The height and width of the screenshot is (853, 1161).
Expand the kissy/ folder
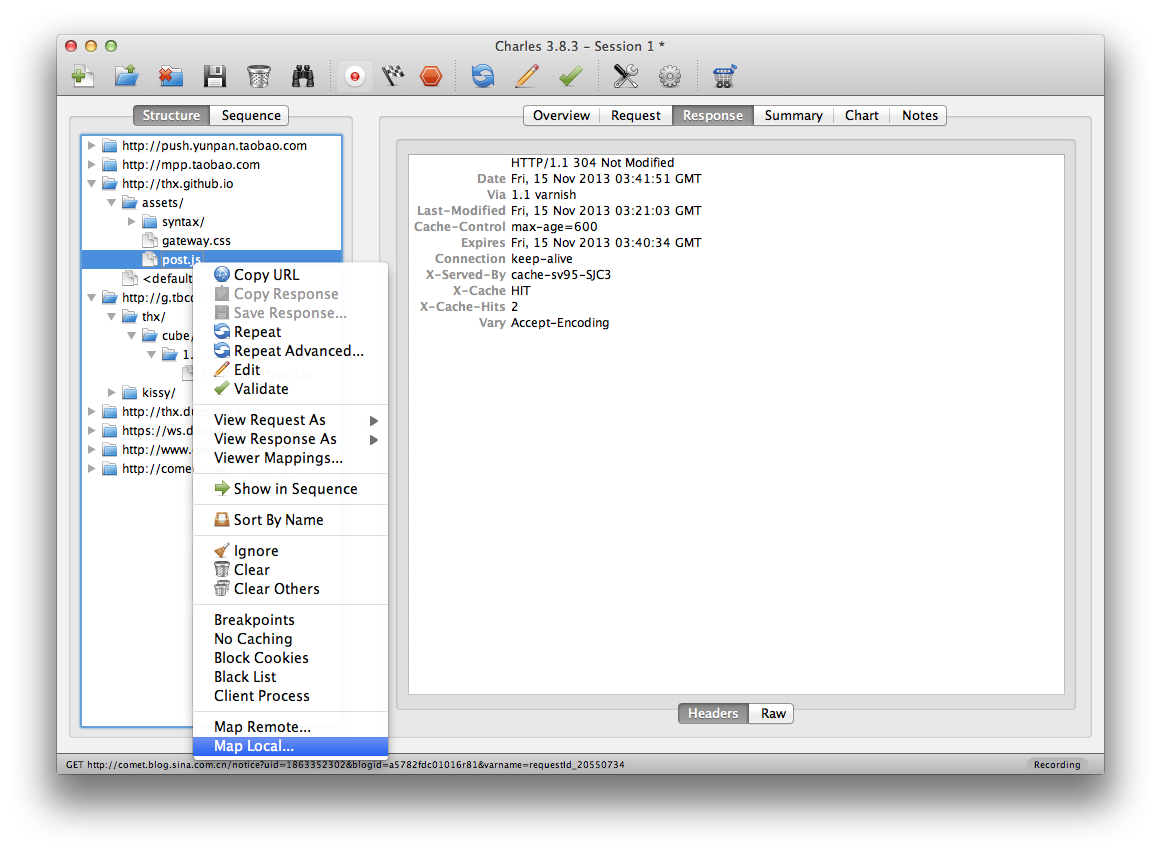pos(111,392)
